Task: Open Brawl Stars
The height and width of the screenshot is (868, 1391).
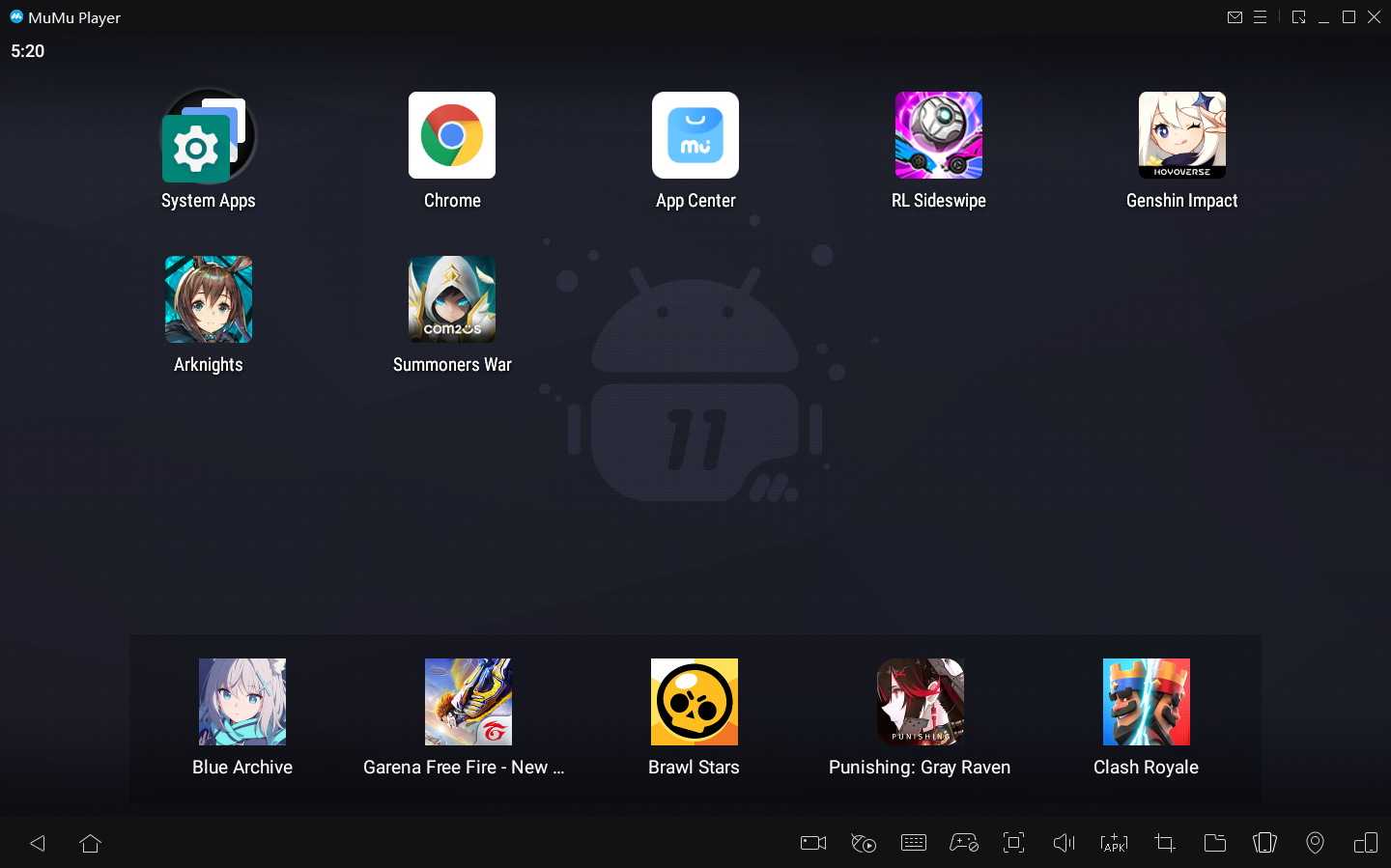Action: pos(695,702)
